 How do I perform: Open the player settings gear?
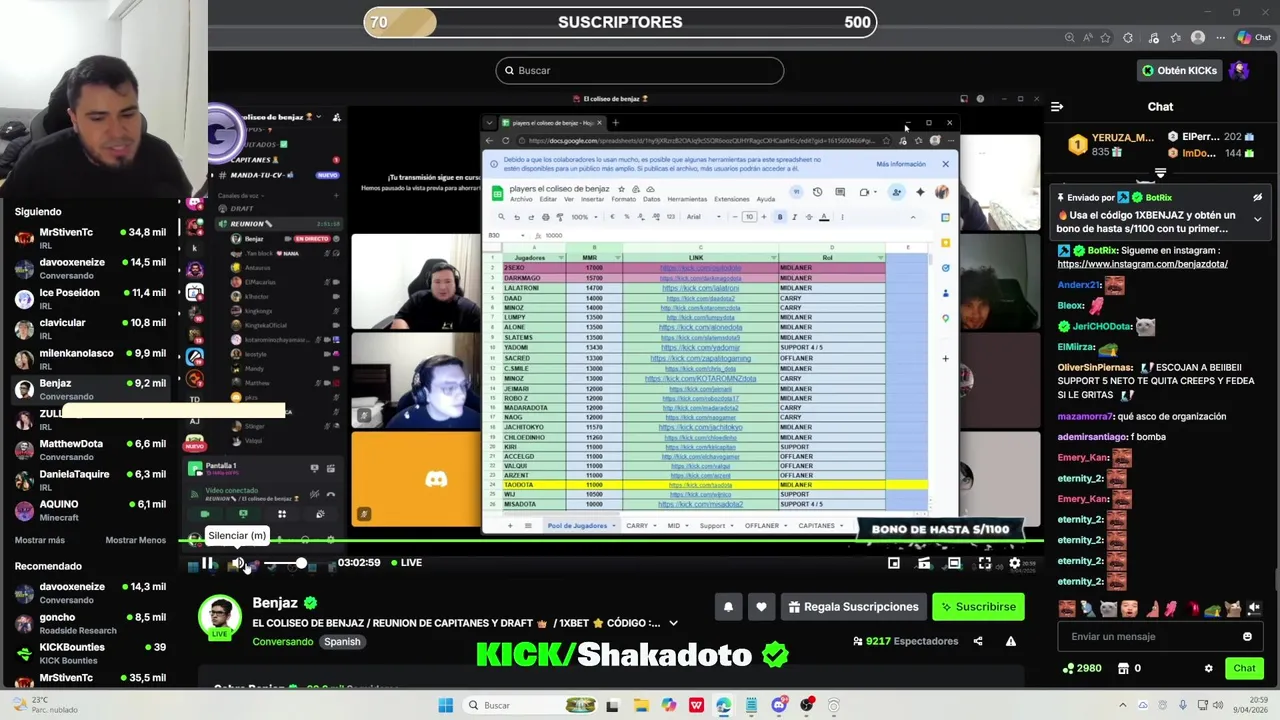coord(1015,563)
